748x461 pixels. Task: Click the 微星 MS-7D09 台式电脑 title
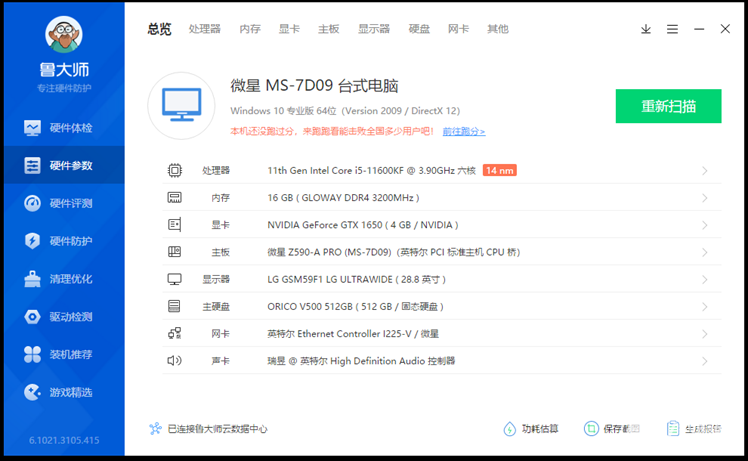[314, 86]
